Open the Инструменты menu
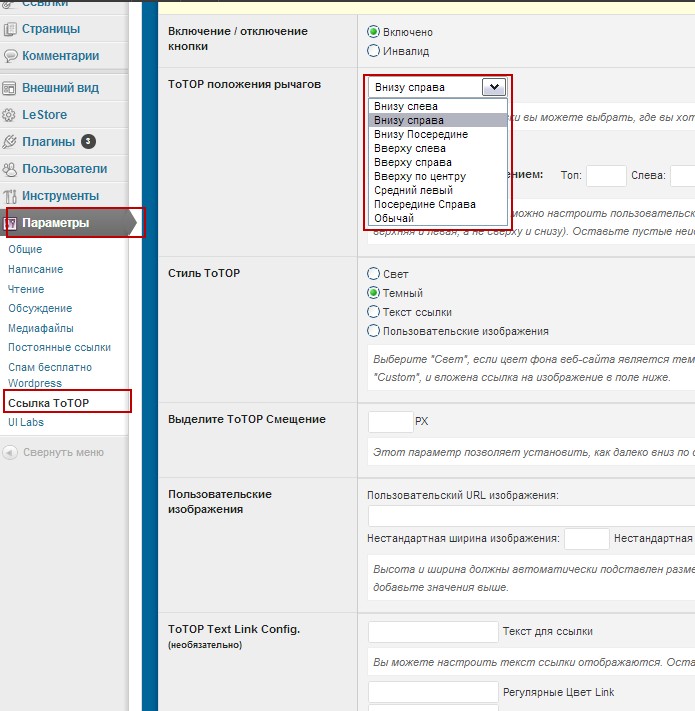The width and height of the screenshot is (695, 711). pyautogui.click(x=60, y=196)
